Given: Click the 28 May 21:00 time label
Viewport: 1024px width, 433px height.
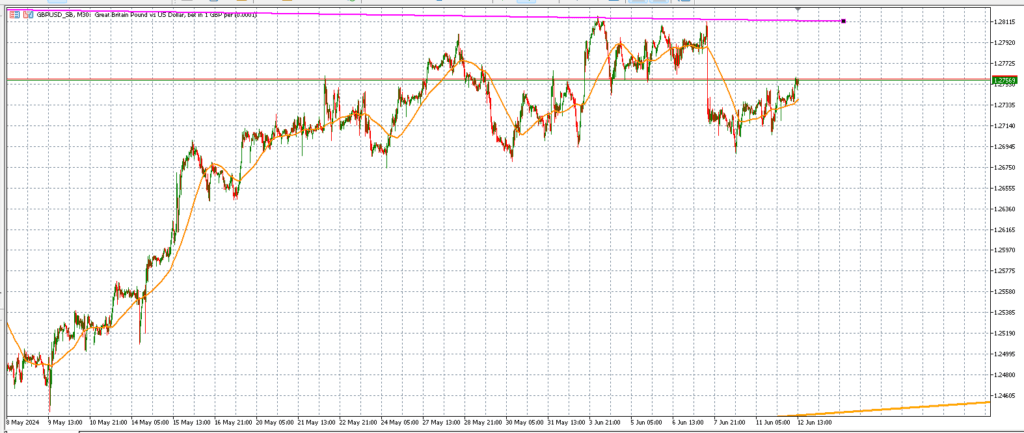Looking at the screenshot, I should pos(482,422).
